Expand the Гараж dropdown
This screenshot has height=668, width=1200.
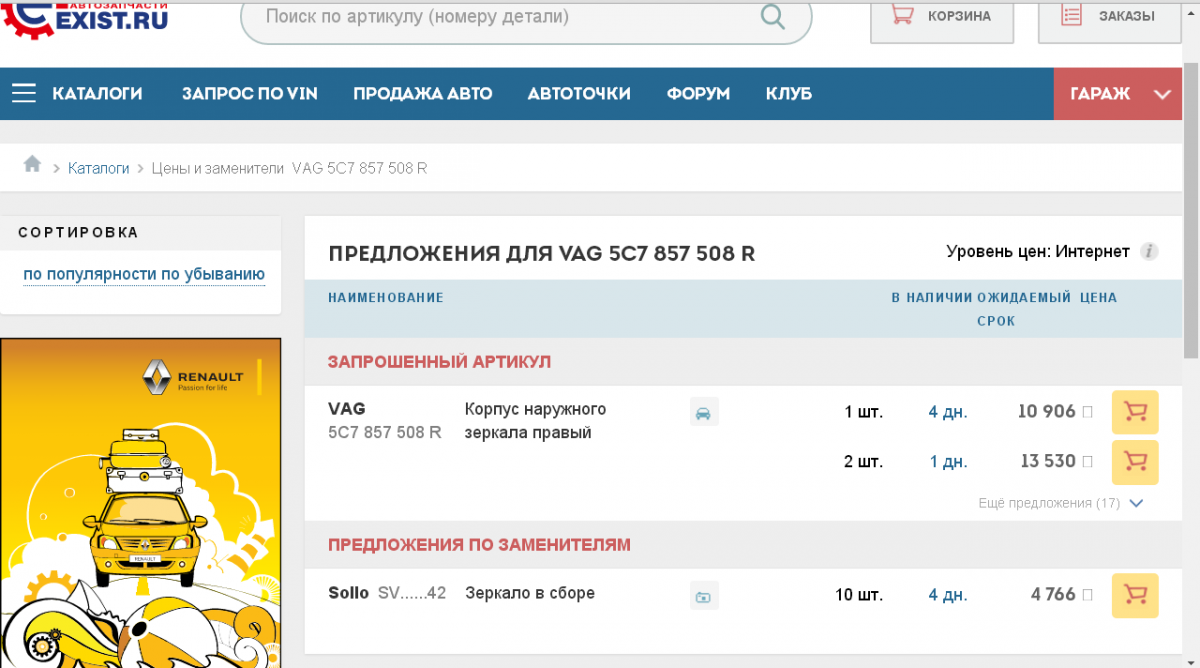tap(1119, 93)
